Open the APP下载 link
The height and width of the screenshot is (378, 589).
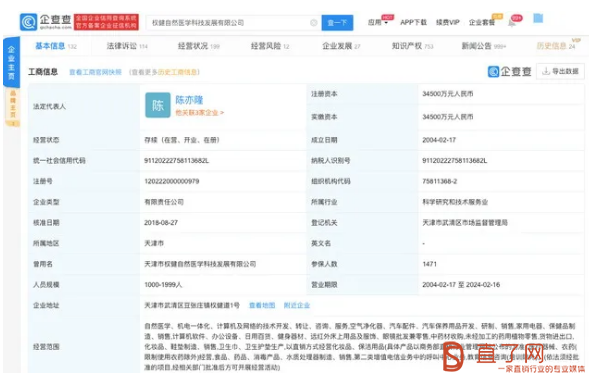(413, 23)
